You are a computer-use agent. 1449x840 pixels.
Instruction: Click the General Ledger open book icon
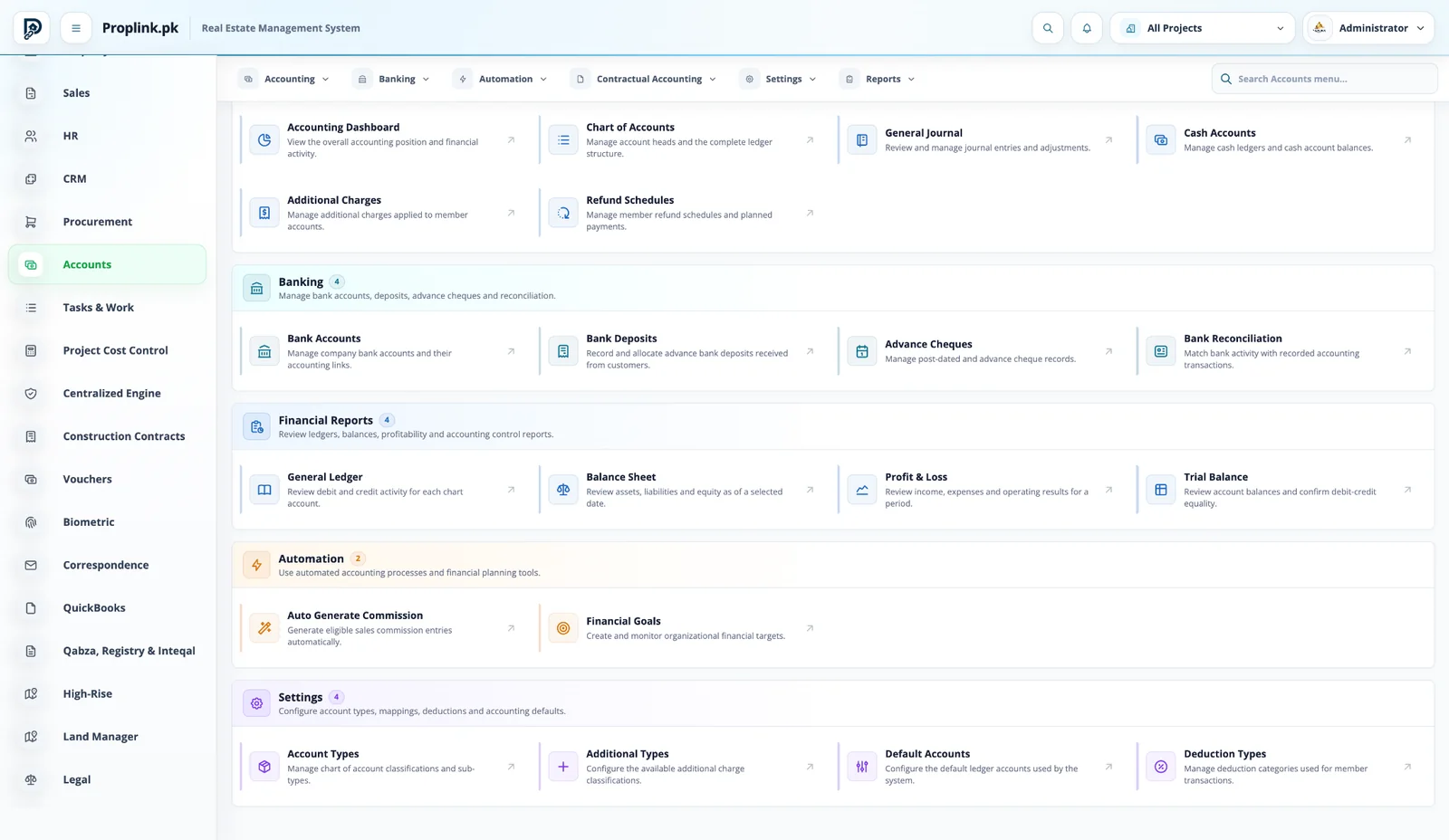click(264, 490)
